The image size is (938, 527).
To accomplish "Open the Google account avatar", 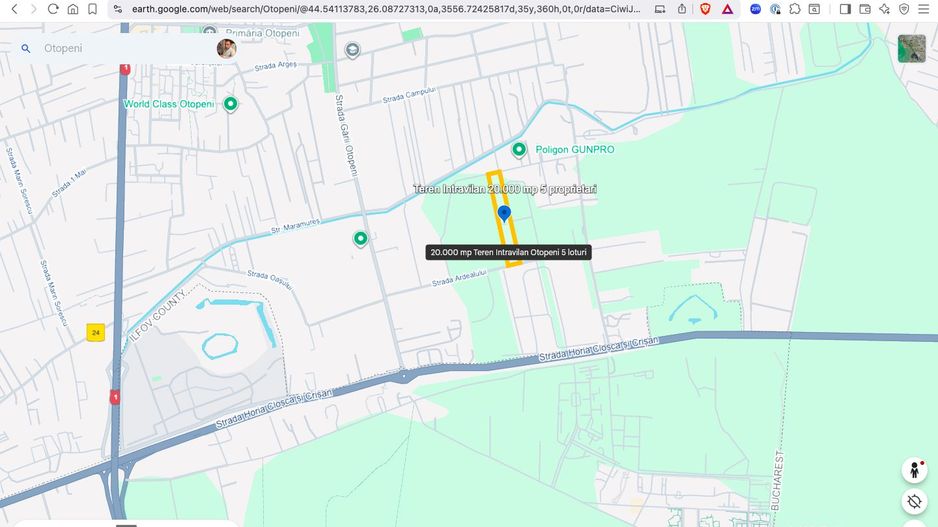I will [x=226, y=48].
